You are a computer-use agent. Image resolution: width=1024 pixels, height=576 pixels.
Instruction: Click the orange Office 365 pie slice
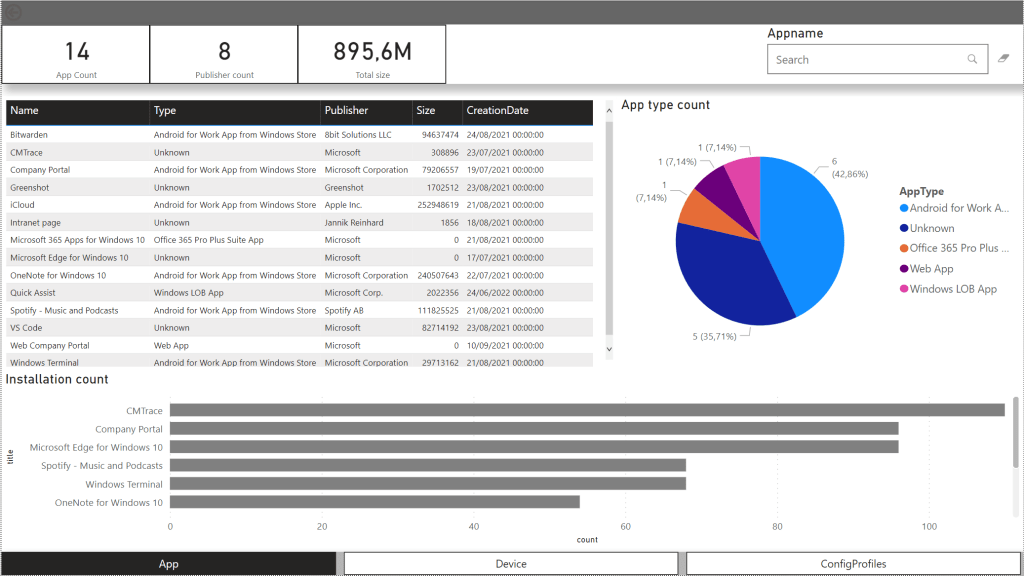click(x=693, y=206)
